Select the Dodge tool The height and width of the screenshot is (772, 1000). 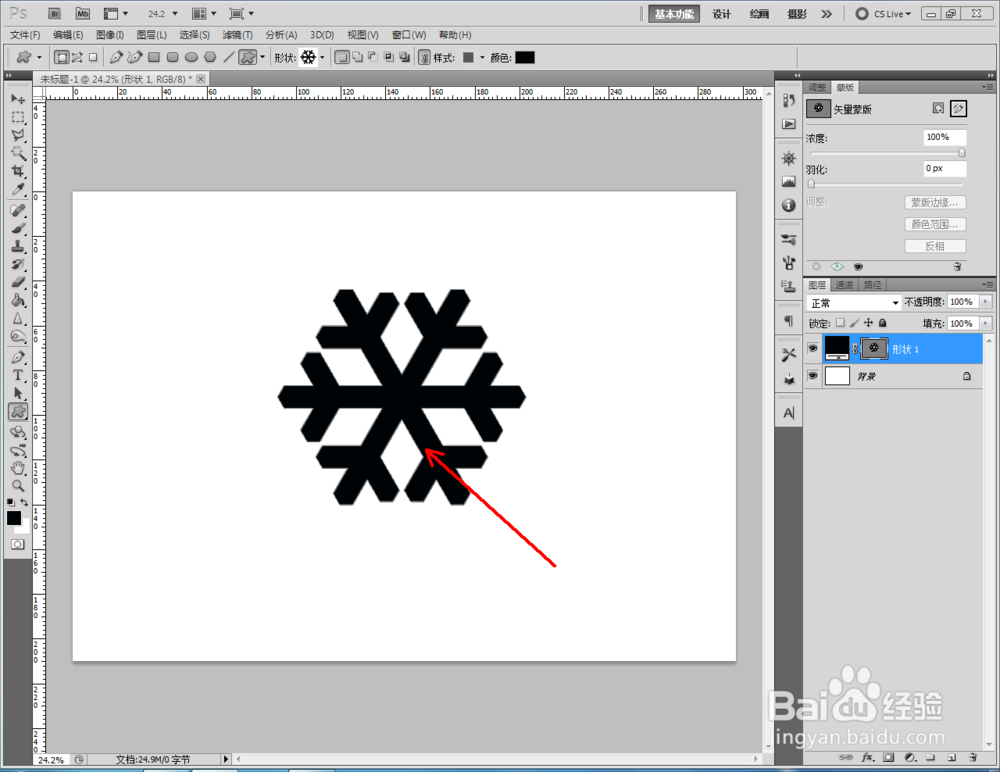click(18, 336)
